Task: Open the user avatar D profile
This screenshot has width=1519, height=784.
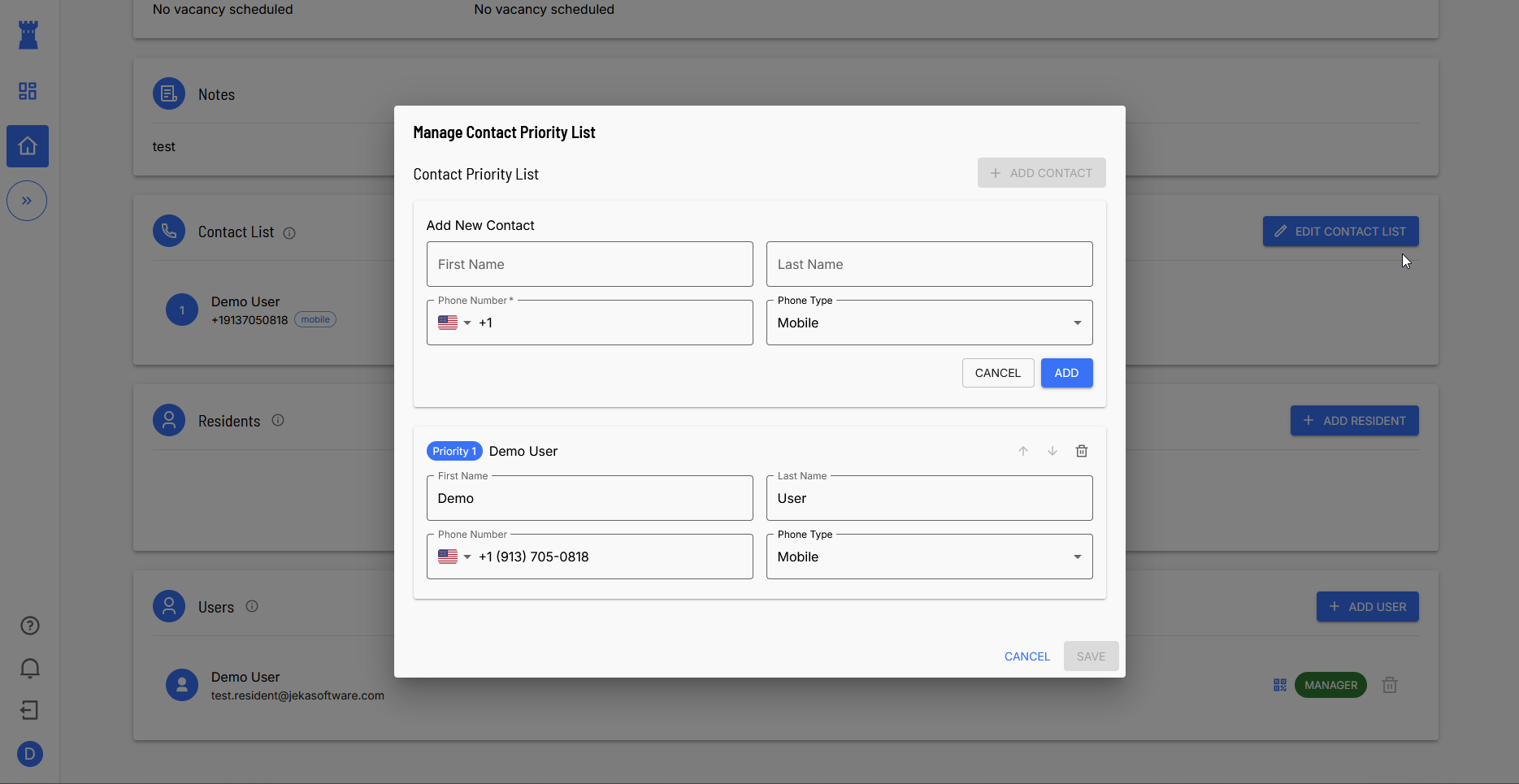Action: click(30, 754)
